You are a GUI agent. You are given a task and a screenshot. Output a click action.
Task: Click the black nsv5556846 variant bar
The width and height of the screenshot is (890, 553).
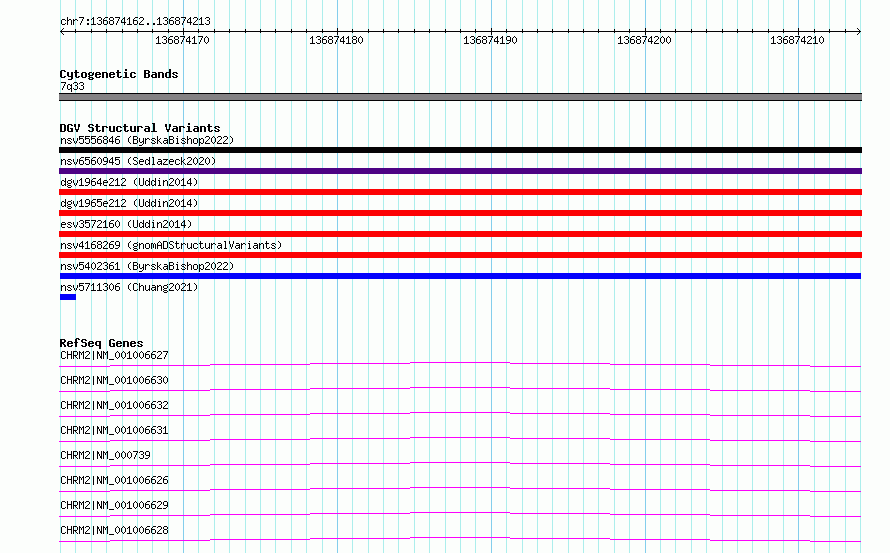click(460, 150)
